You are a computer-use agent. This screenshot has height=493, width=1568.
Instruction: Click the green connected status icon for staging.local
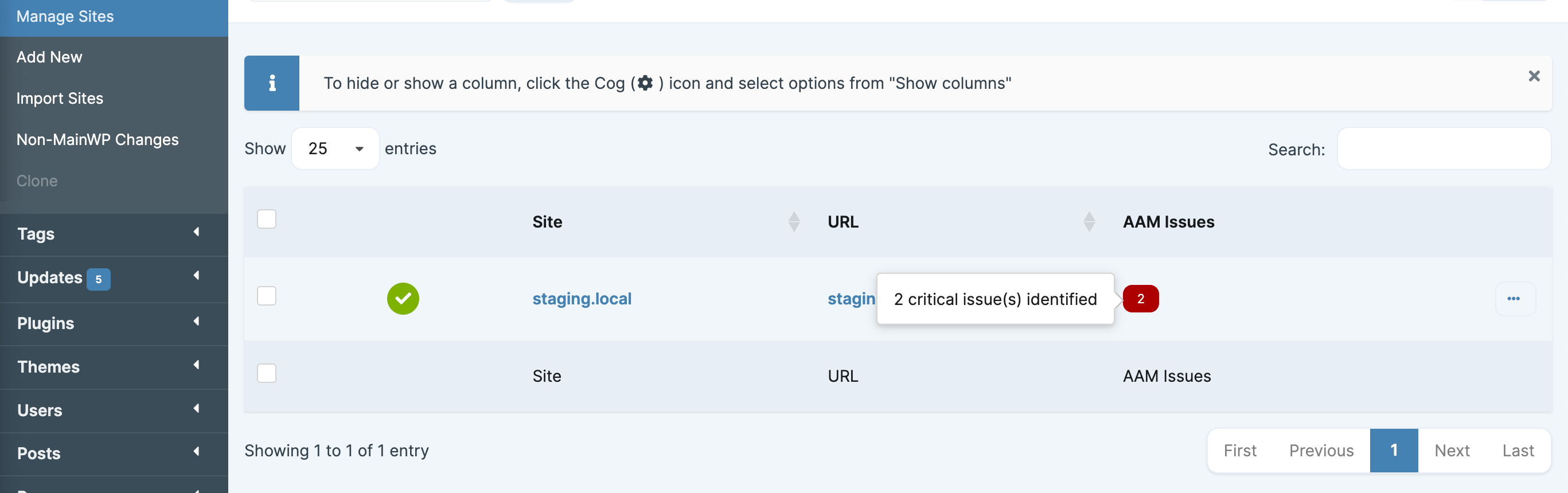[x=403, y=299]
